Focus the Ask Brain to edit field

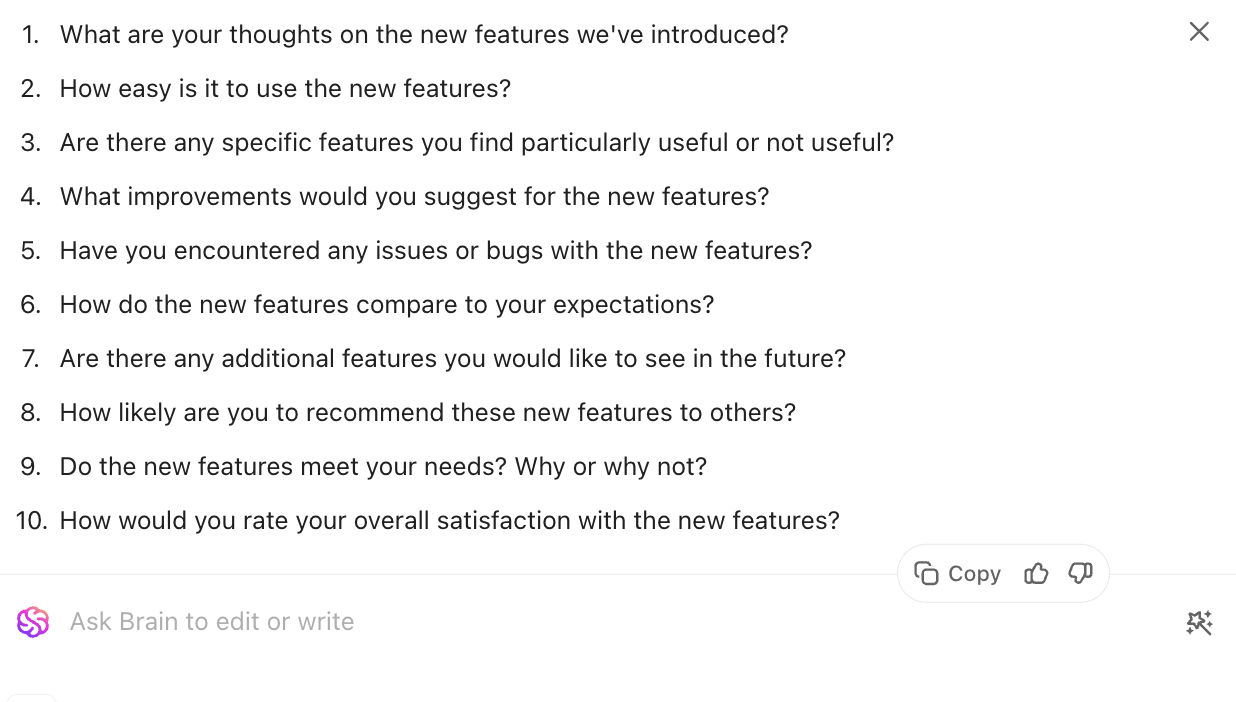(620, 622)
